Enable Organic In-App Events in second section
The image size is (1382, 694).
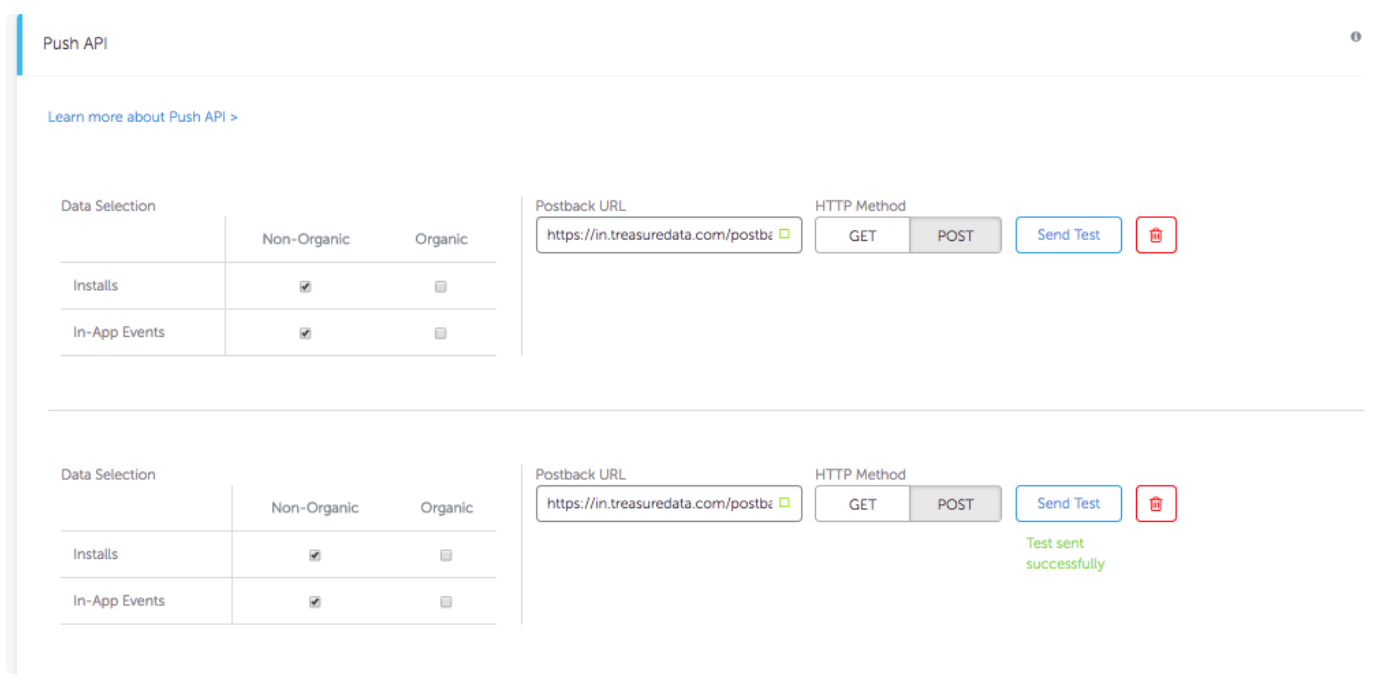pyautogui.click(x=446, y=602)
